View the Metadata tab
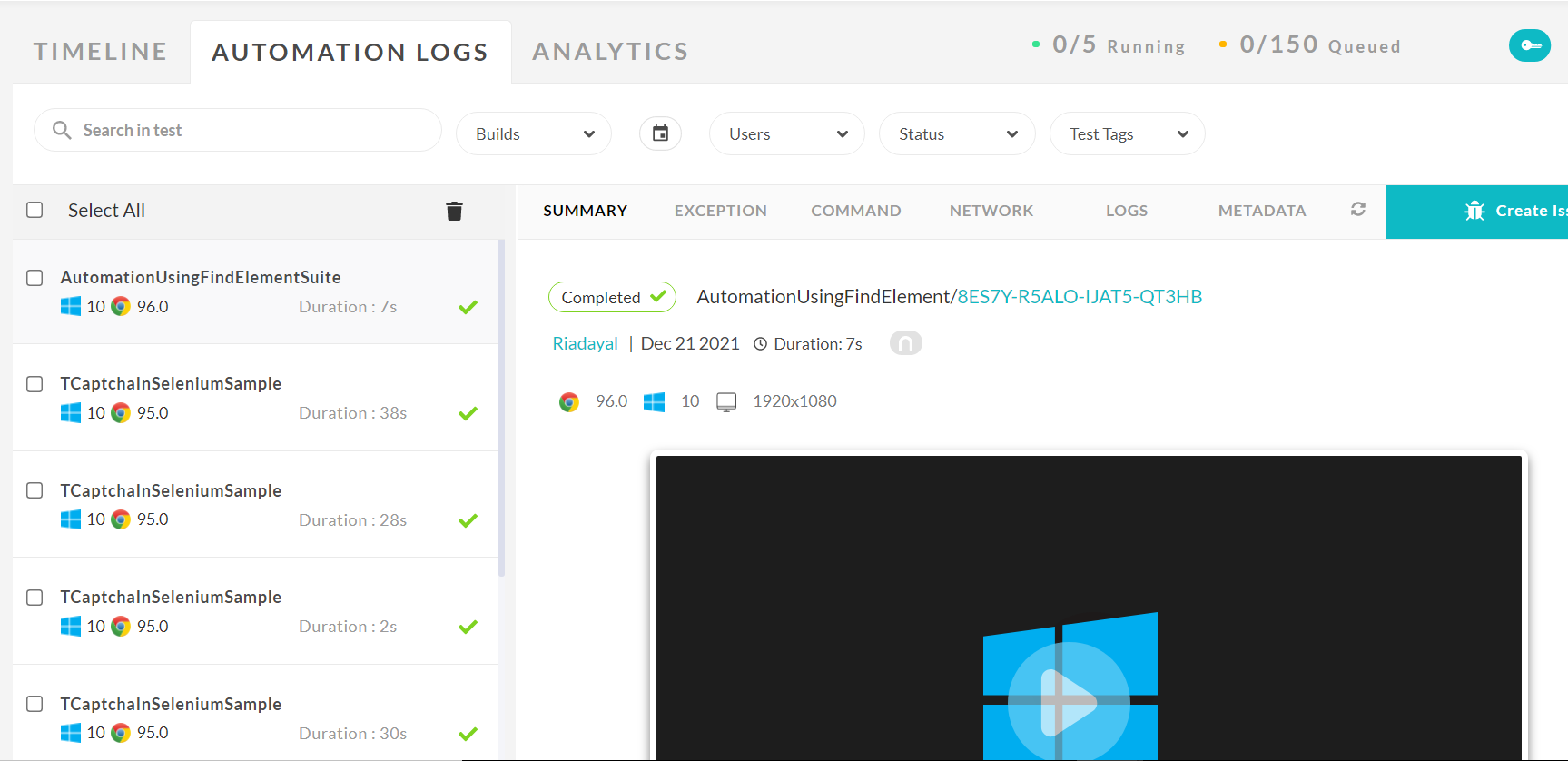 click(x=1262, y=211)
